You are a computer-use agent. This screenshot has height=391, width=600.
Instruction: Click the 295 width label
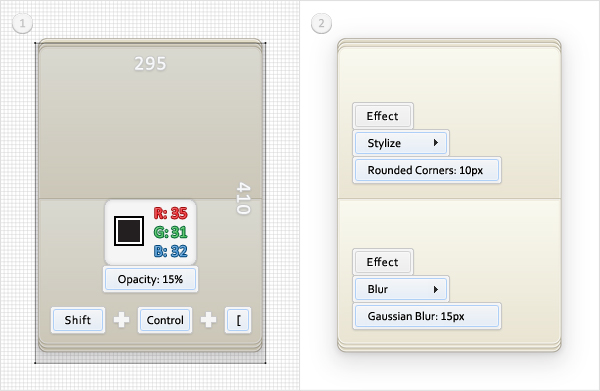click(x=150, y=64)
